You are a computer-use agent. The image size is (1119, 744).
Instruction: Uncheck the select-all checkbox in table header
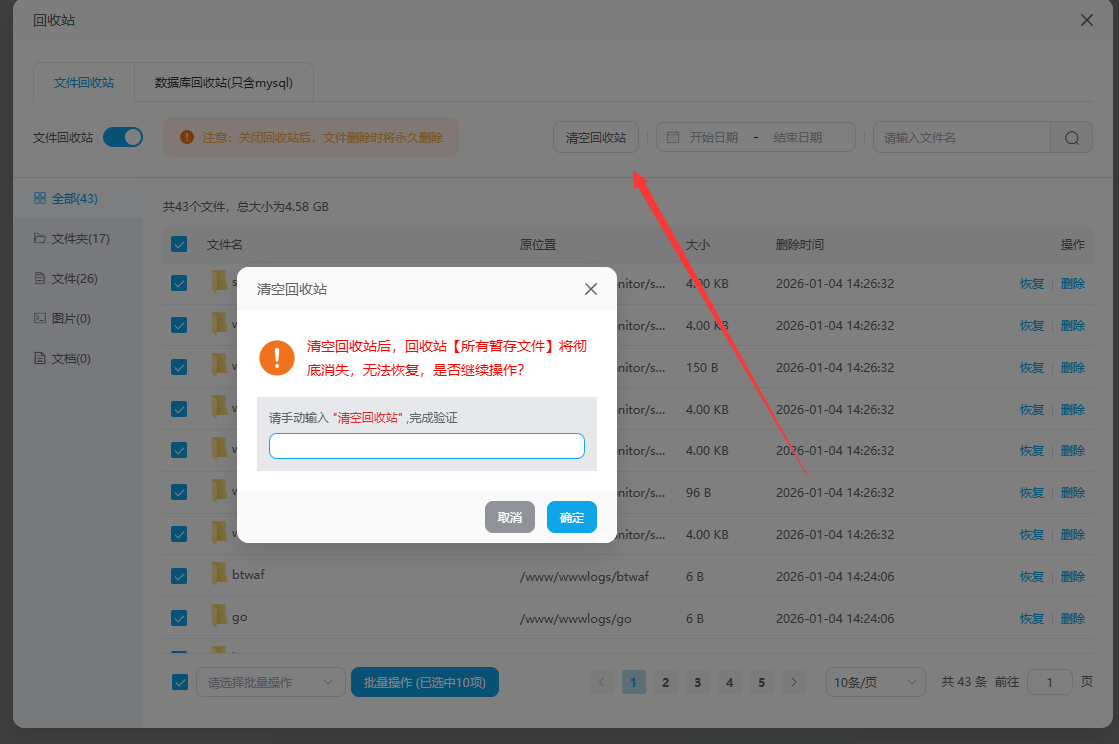pyautogui.click(x=179, y=244)
